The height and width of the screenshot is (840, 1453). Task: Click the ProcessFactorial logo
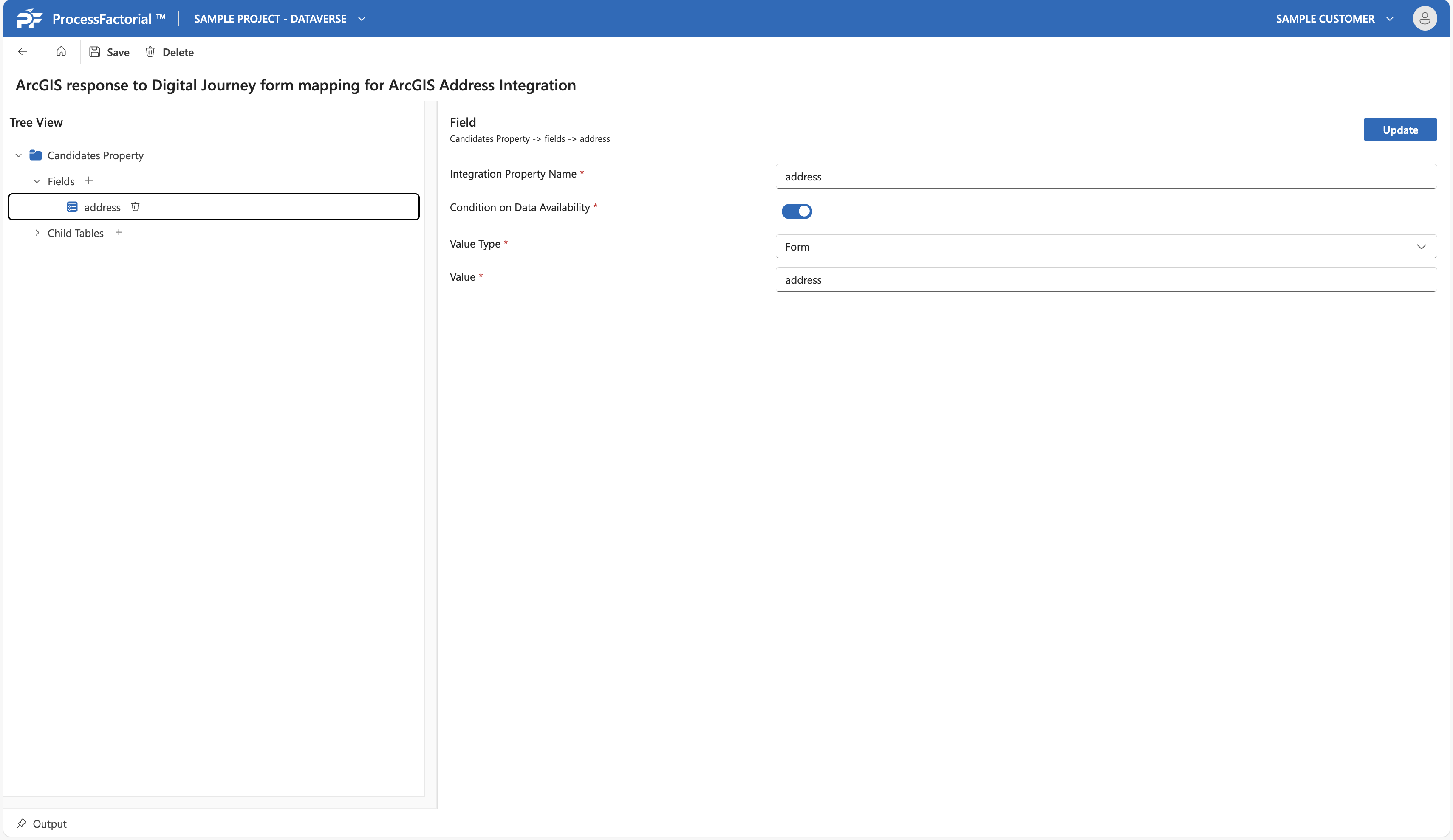[x=29, y=18]
